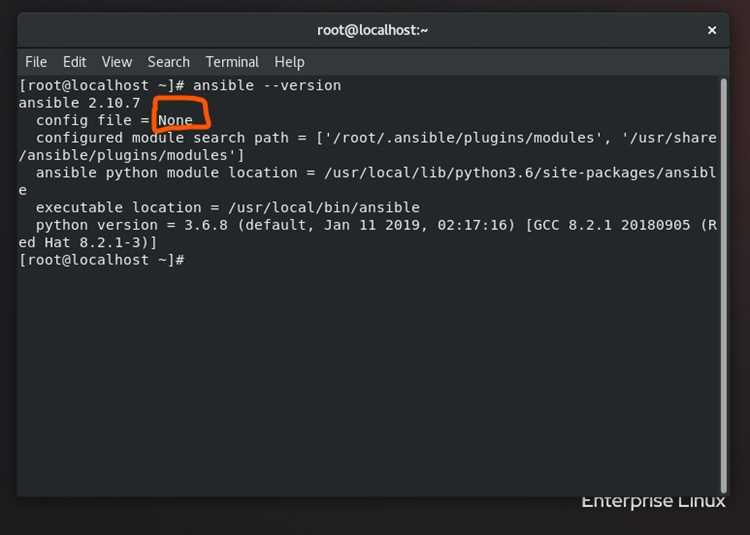
Task: Open the Help menu
Action: tap(289, 62)
